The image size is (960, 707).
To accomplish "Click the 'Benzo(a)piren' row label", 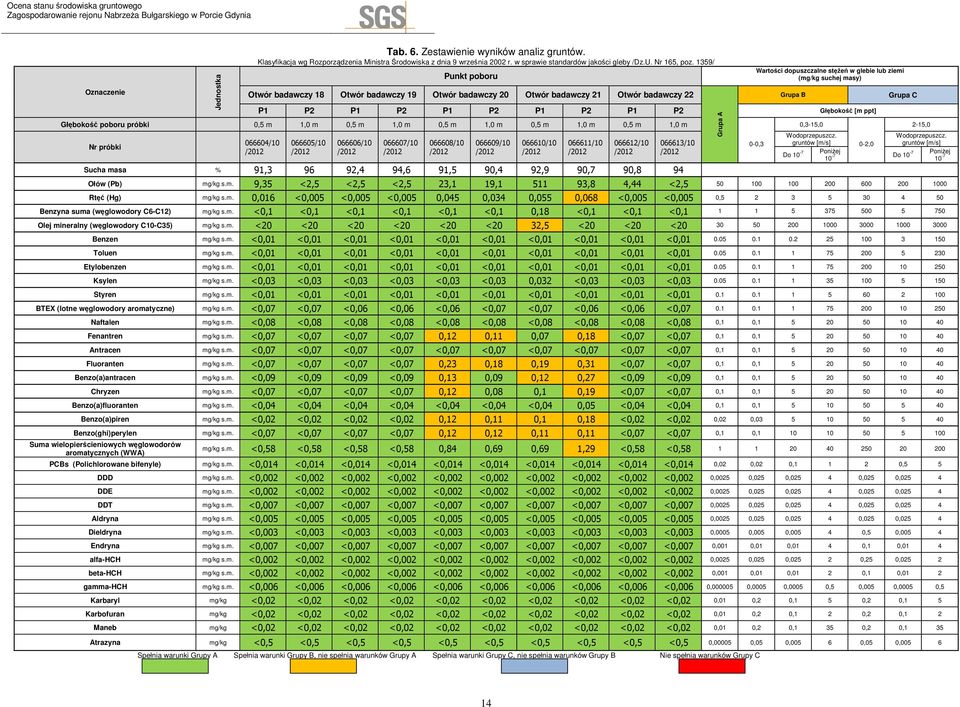I will 105,419.
